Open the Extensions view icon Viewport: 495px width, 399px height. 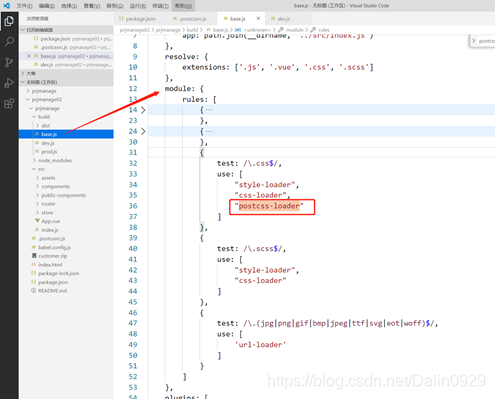[x=9, y=103]
